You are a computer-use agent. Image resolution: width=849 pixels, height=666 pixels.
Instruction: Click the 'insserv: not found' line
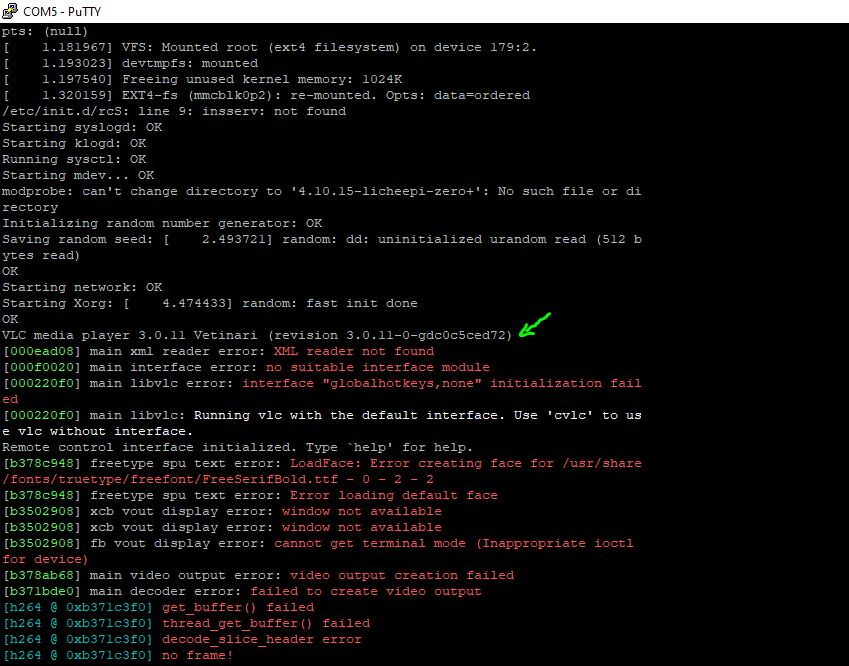click(174, 112)
